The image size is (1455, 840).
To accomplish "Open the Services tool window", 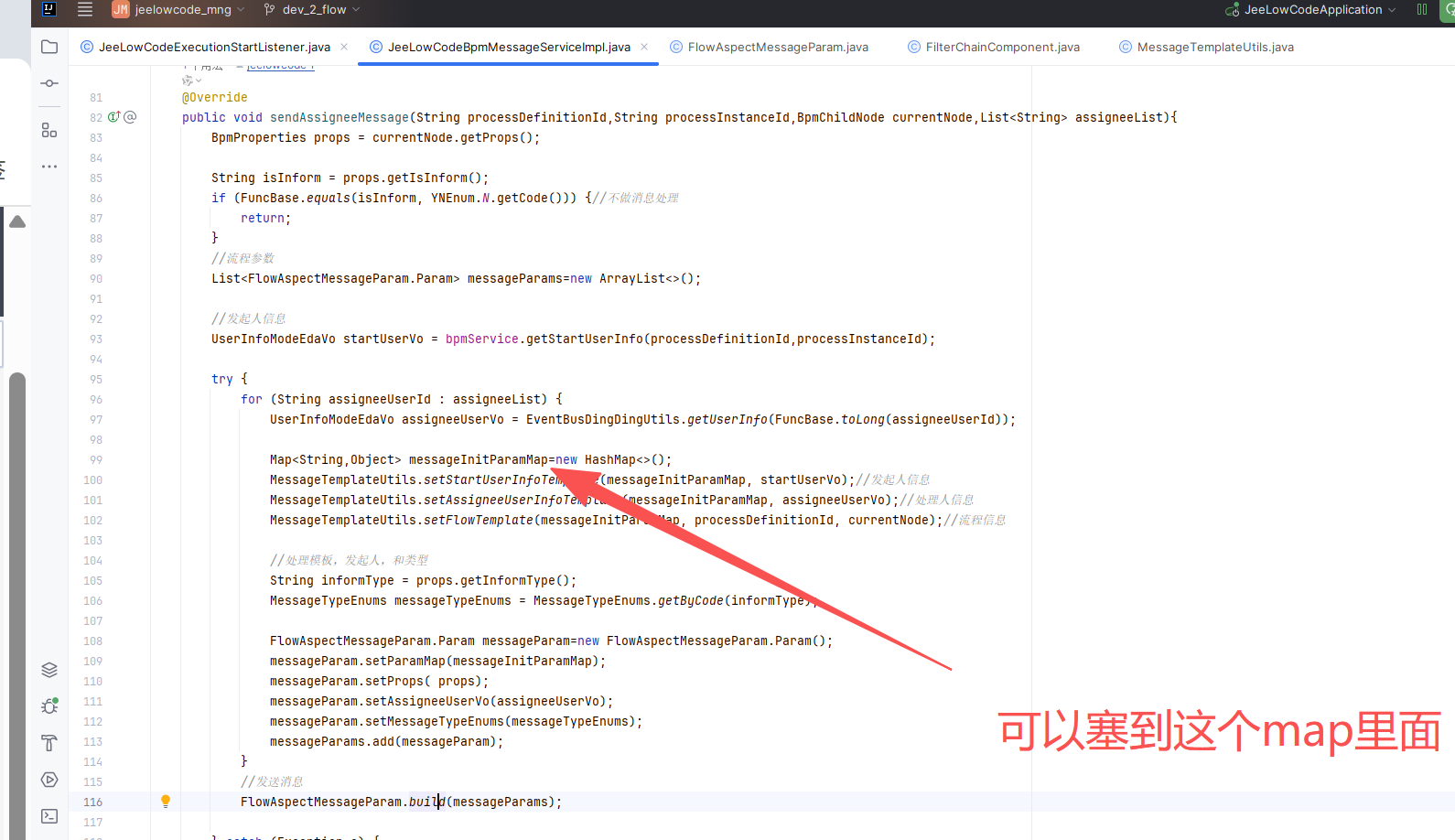I will (x=49, y=780).
